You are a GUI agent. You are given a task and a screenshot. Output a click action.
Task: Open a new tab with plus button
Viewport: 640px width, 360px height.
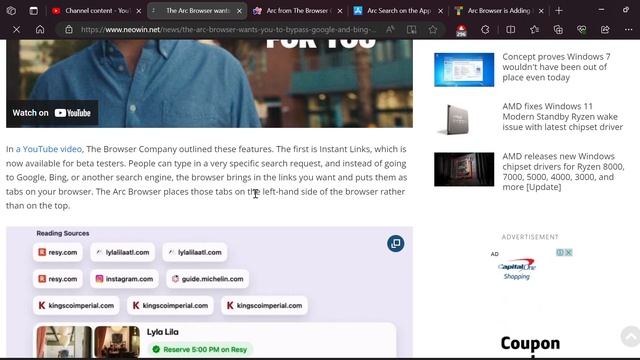pos(559,11)
